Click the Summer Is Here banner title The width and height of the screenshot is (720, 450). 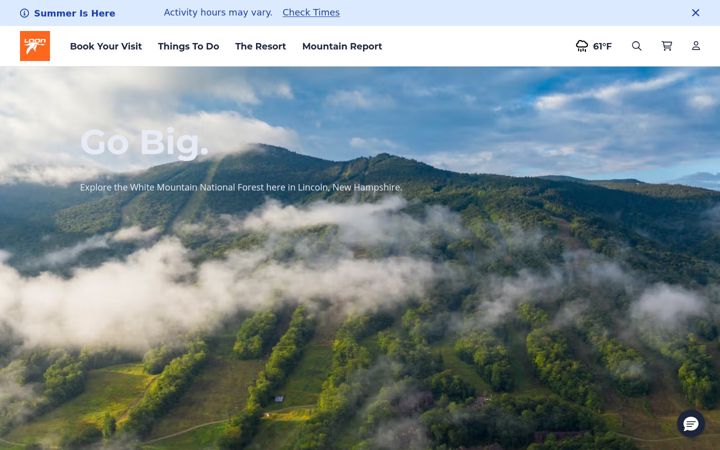coord(74,13)
